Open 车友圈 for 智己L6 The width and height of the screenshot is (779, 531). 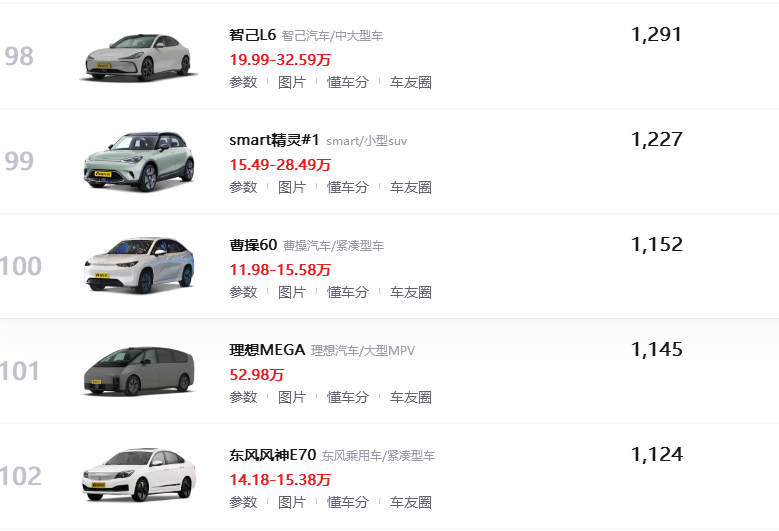[x=411, y=82]
